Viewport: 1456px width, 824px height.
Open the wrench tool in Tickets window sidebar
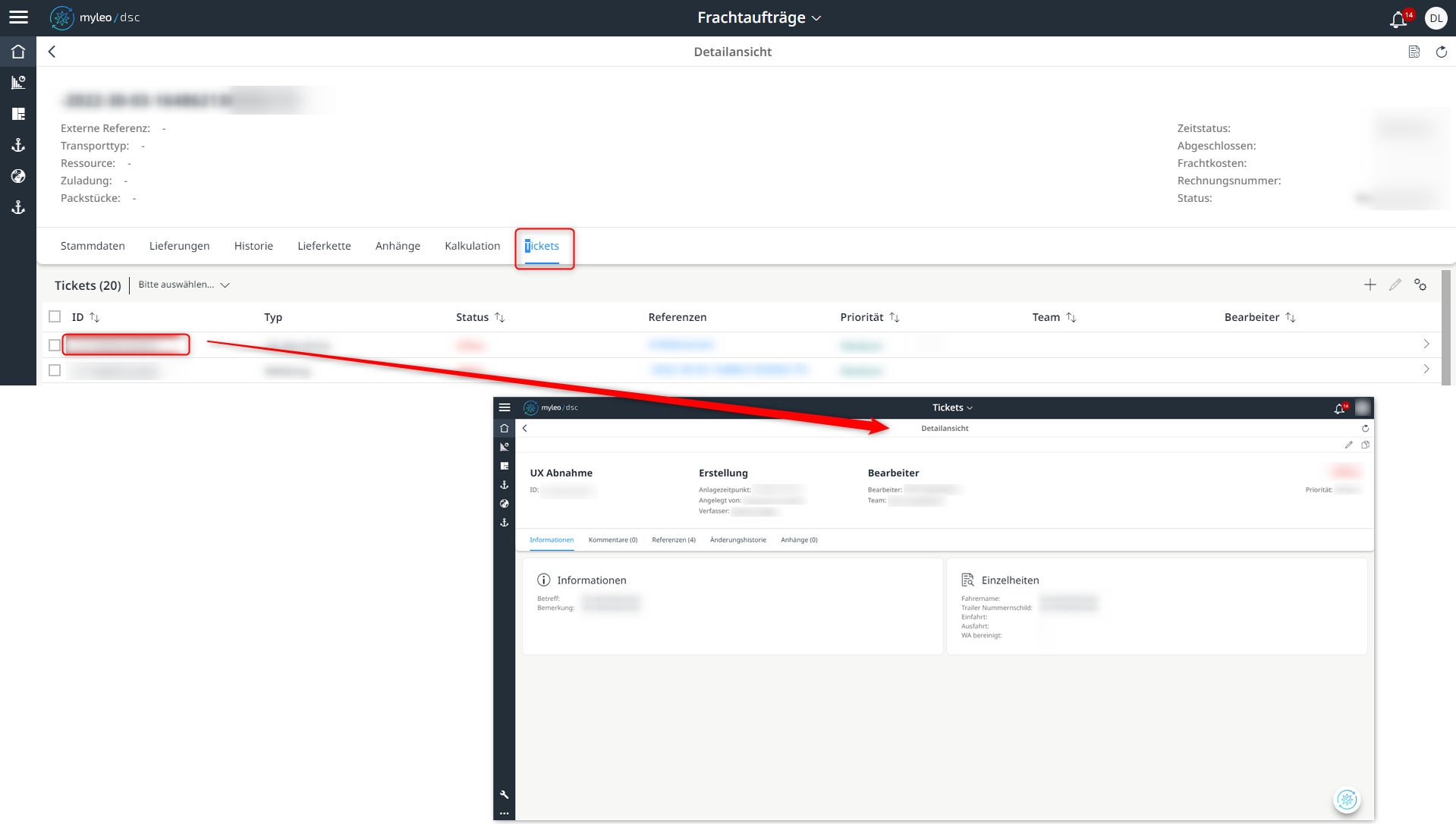[505, 794]
